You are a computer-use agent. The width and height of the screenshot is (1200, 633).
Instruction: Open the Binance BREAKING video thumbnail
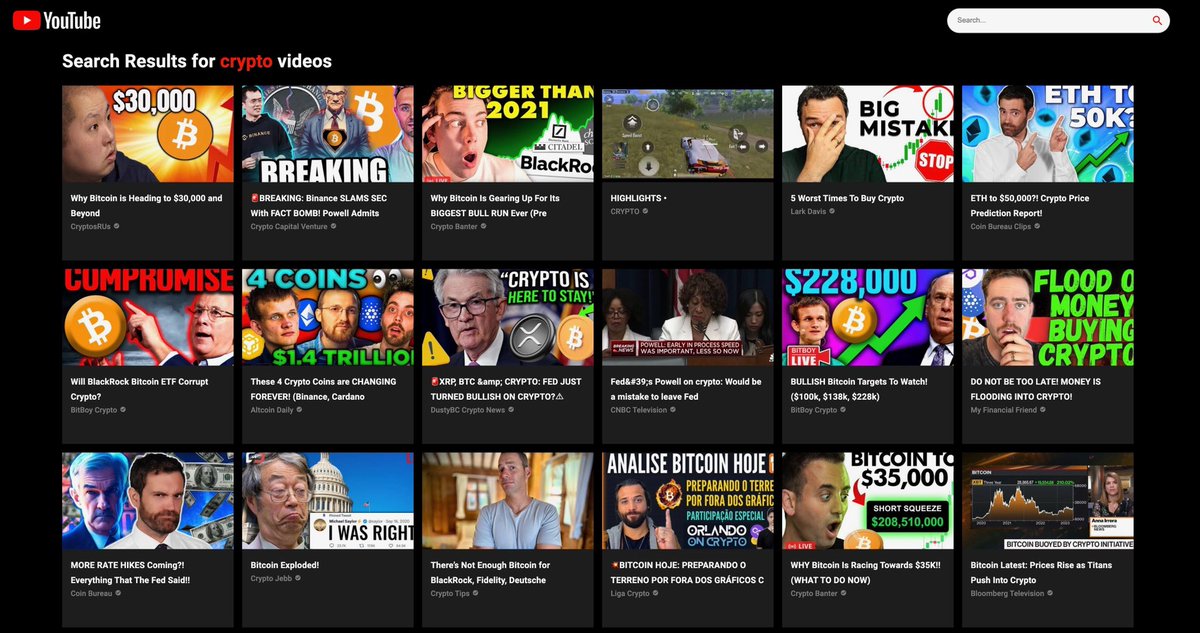pos(327,133)
